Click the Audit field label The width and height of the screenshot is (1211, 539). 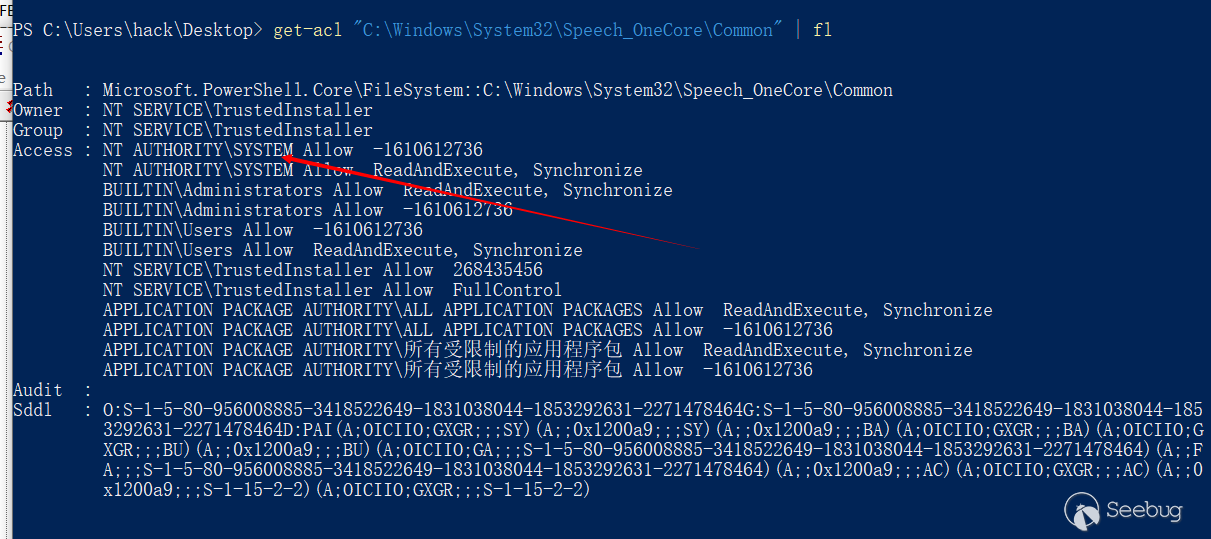[37, 390]
